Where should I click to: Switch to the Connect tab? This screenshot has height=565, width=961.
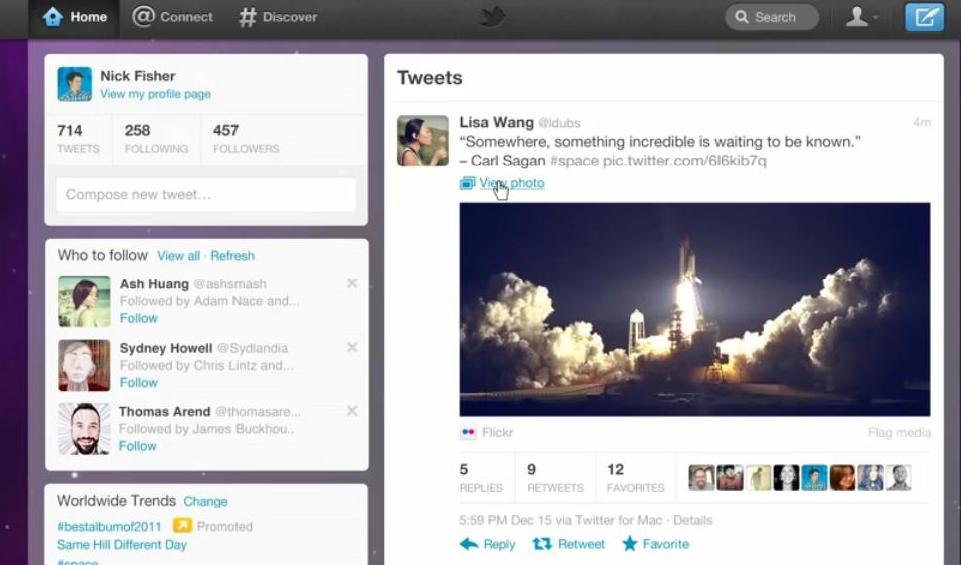pos(173,17)
